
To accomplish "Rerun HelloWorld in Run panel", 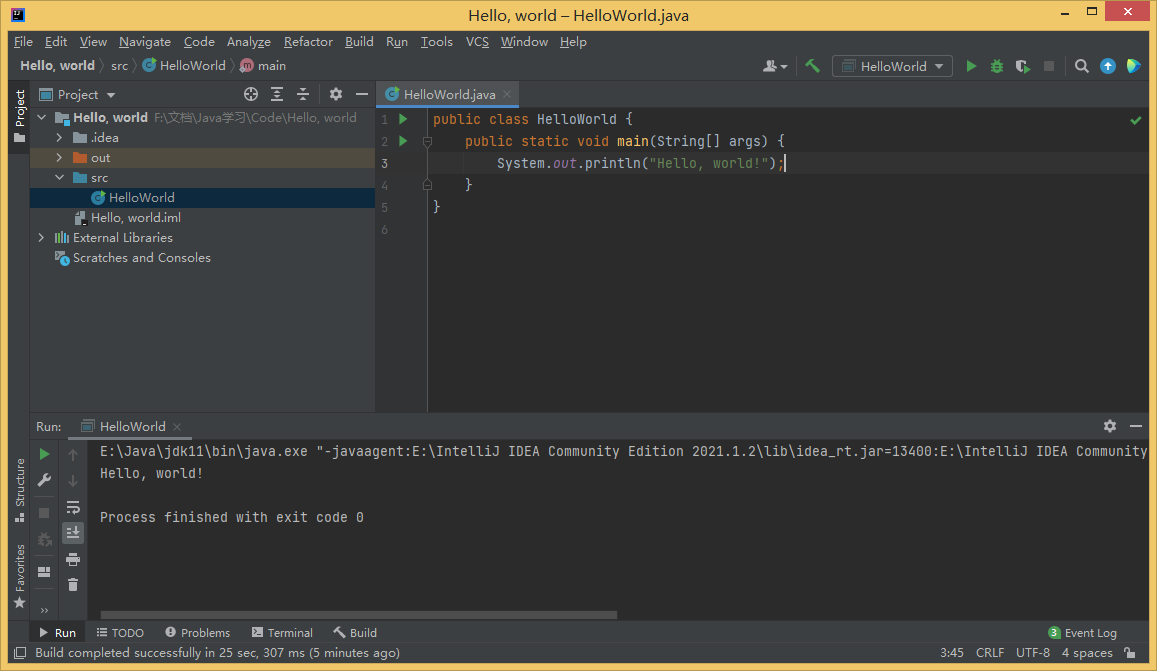I will (44, 454).
